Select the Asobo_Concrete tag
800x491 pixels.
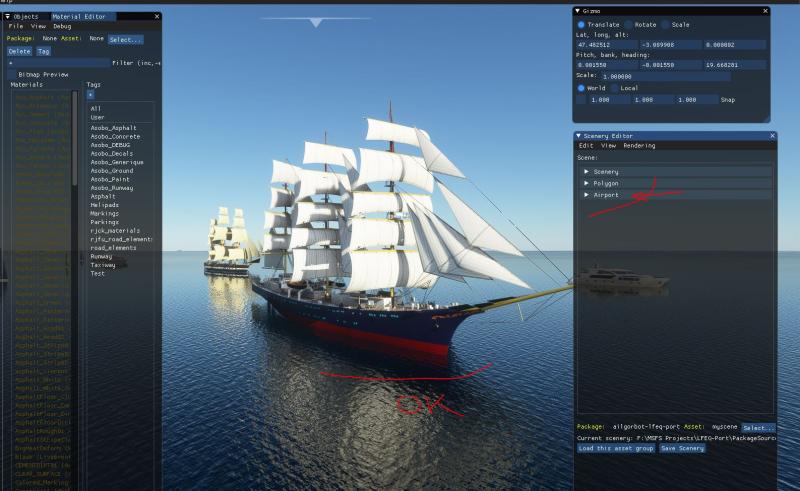115,136
